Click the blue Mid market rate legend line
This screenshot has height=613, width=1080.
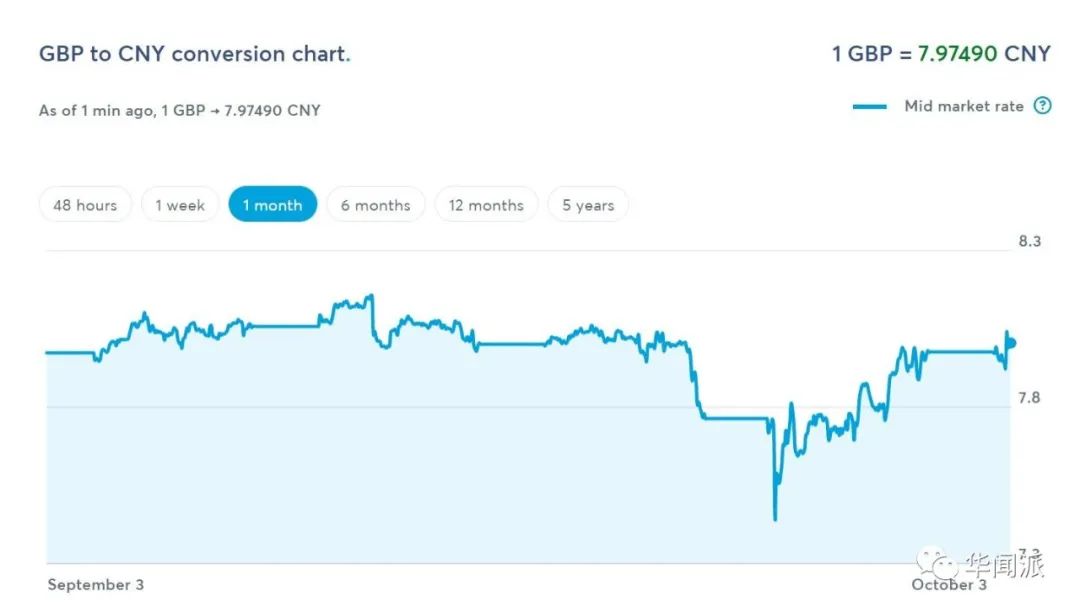point(870,107)
